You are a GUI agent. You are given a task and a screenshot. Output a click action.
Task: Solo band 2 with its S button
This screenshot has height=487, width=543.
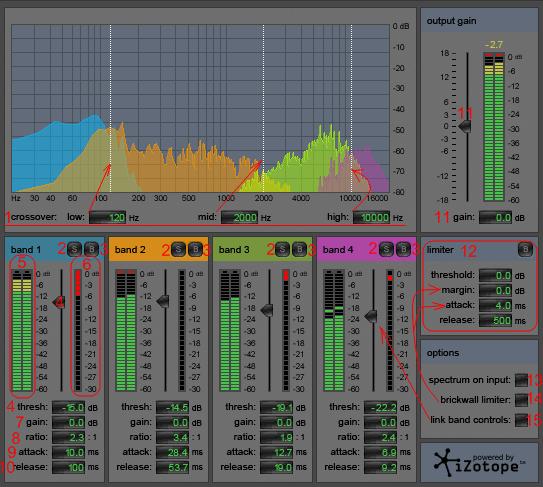coord(178,249)
